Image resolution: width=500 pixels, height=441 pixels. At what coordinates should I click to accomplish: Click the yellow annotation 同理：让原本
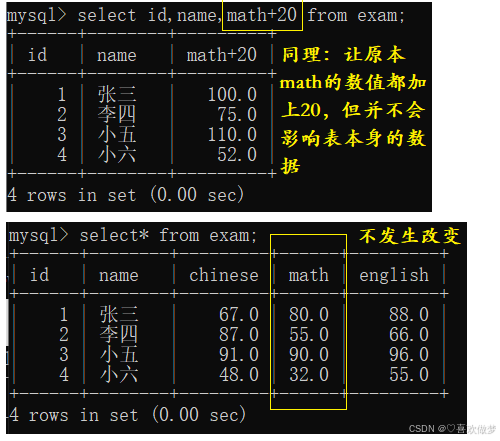(x=344, y=55)
